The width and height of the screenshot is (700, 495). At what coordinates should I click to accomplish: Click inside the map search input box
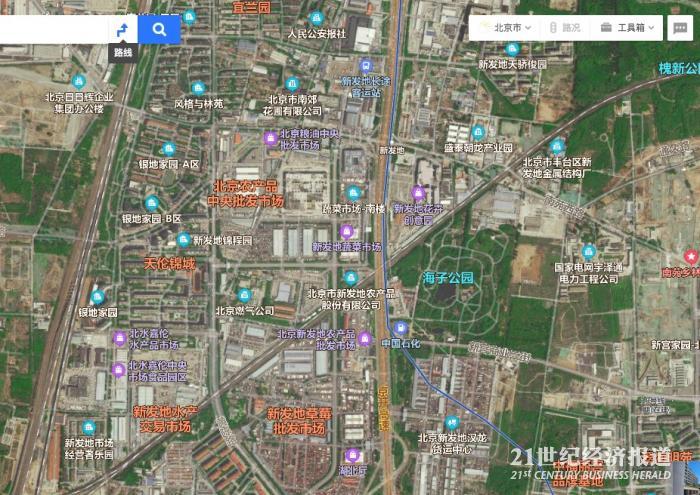click(54, 30)
